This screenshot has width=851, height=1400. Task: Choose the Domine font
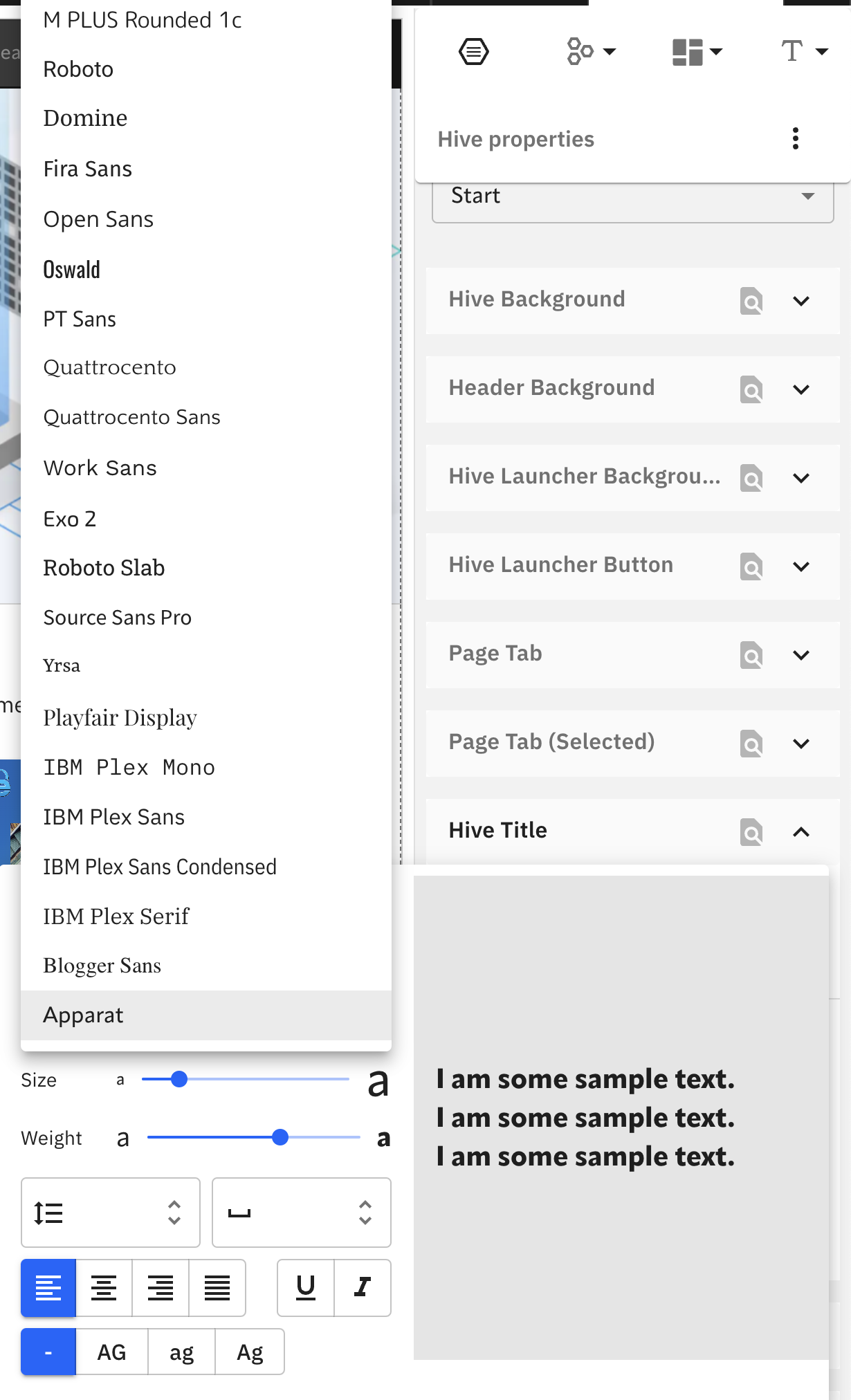point(206,118)
